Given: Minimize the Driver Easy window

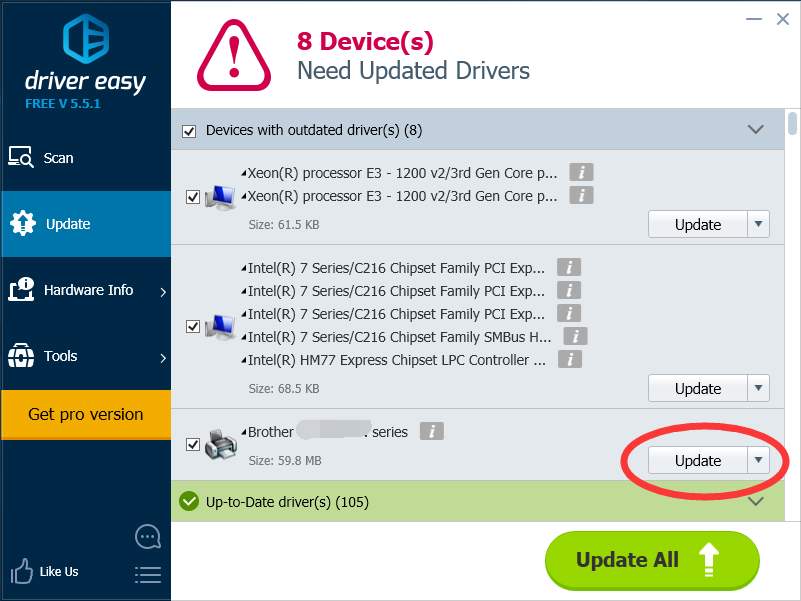Looking at the screenshot, I should pos(754,19).
